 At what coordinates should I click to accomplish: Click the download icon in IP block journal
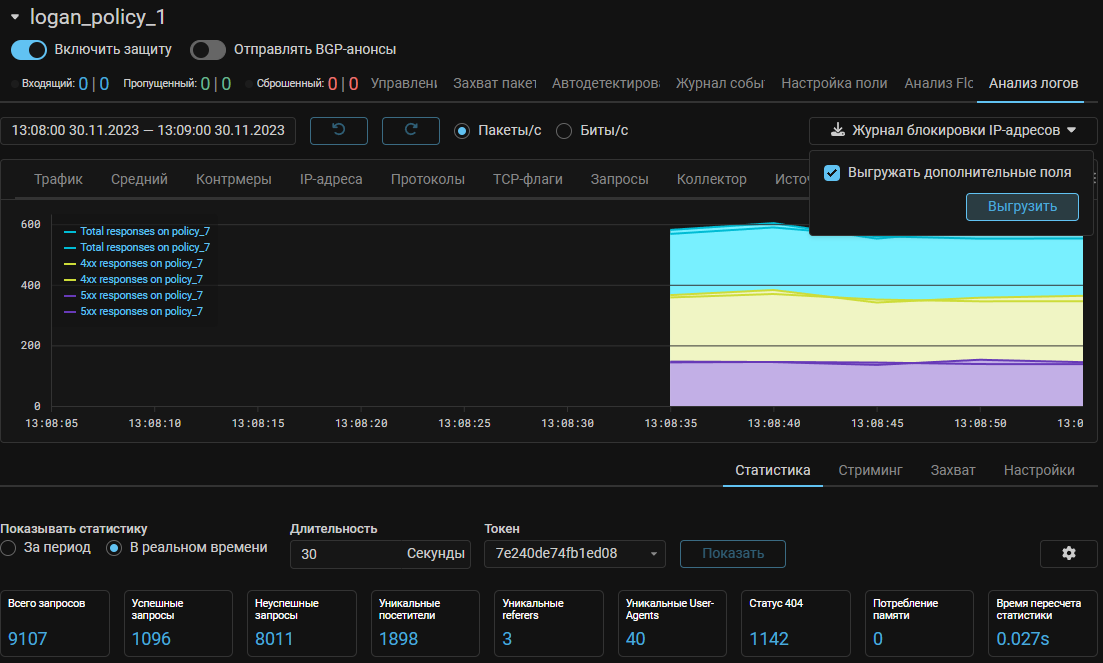pyautogui.click(x=837, y=130)
